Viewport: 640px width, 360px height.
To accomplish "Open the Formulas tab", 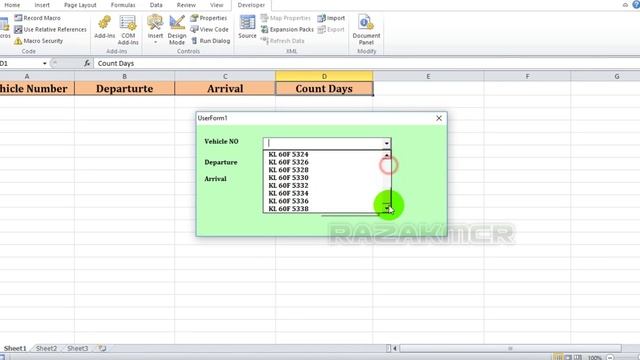I will tap(123, 5).
